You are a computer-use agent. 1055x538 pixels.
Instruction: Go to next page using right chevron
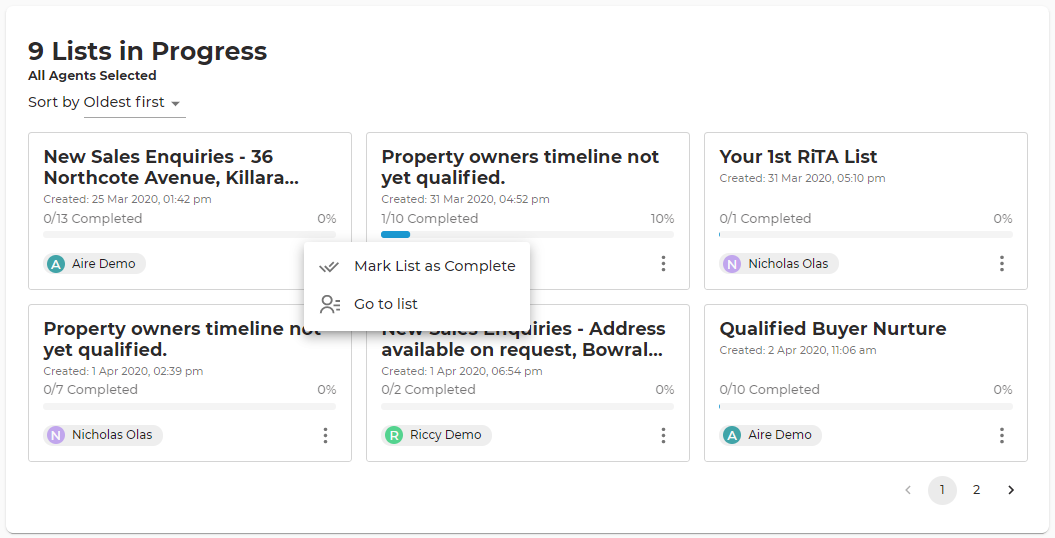click(1011, 490)
